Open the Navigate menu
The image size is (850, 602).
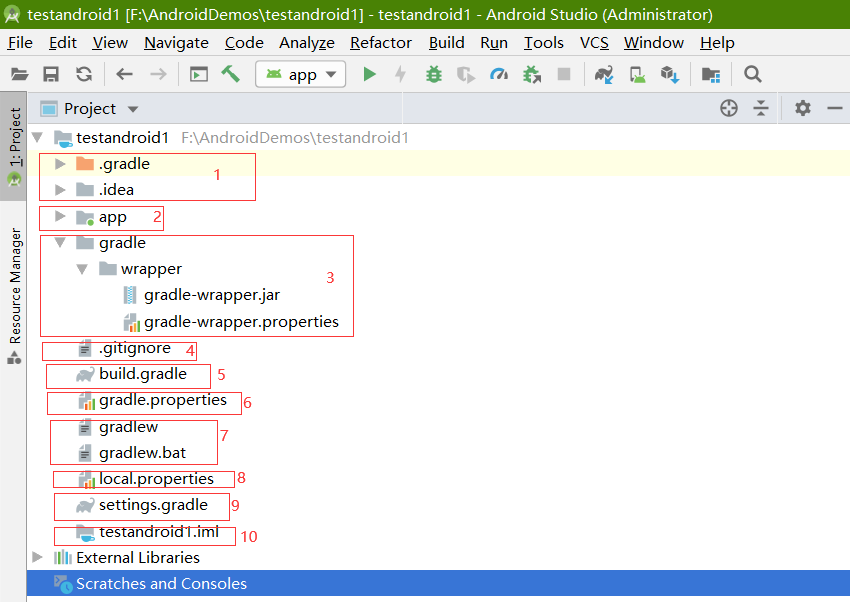point(176,43)
